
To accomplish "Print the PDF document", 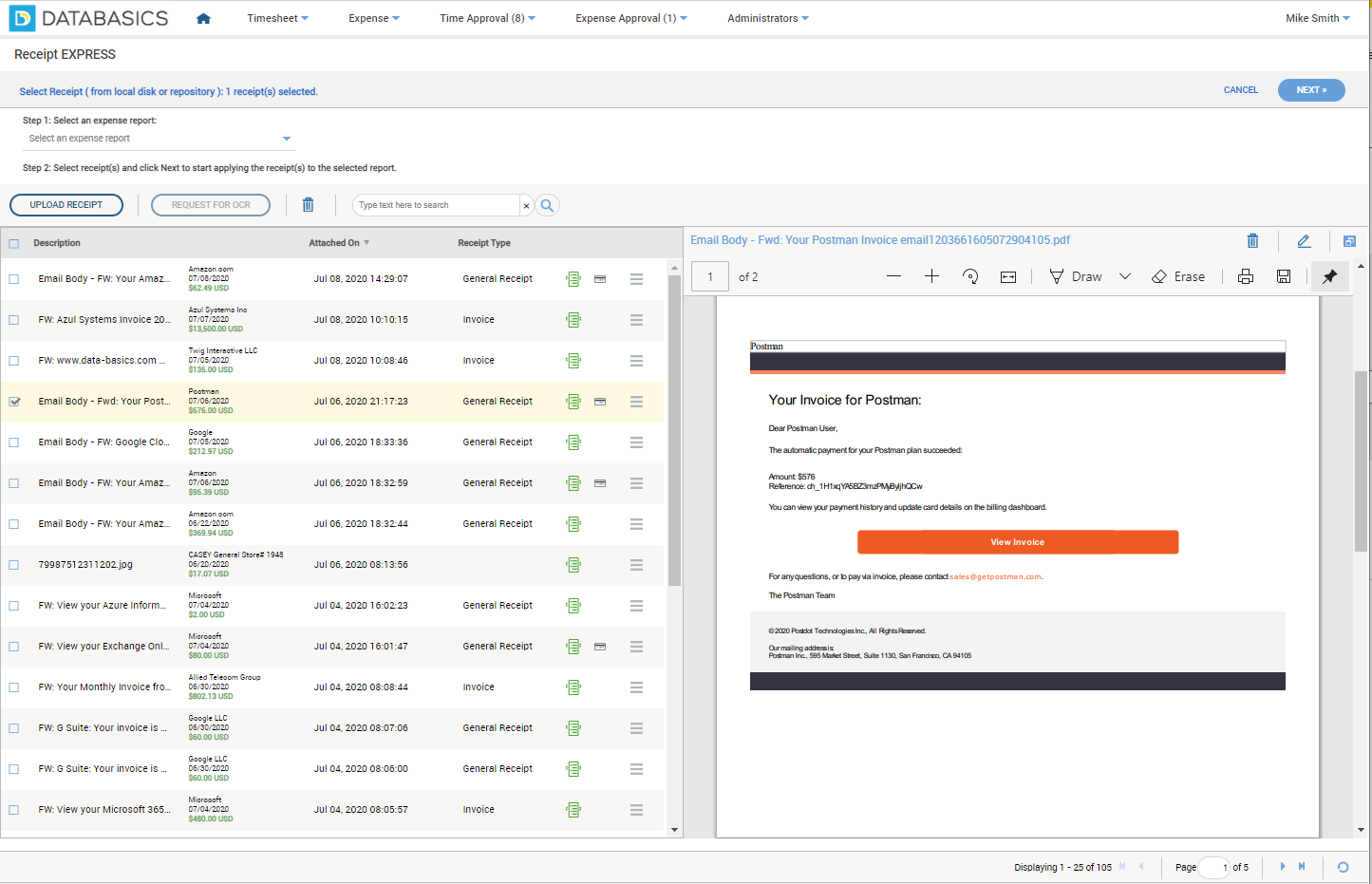I will pyautogui.click(x=1246, y=276).
